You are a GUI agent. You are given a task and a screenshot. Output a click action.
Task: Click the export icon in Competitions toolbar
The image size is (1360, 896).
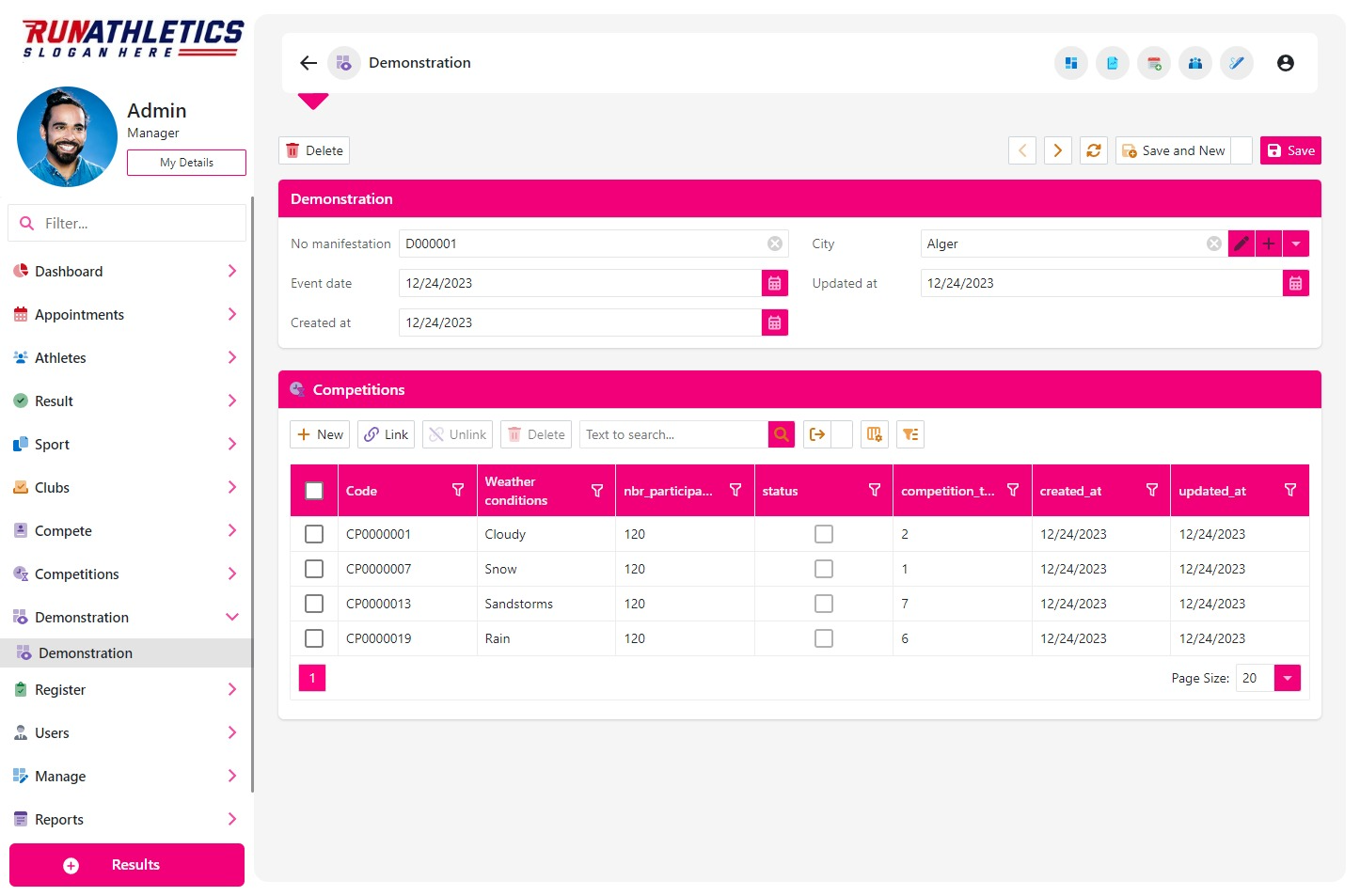coord(817,433)
